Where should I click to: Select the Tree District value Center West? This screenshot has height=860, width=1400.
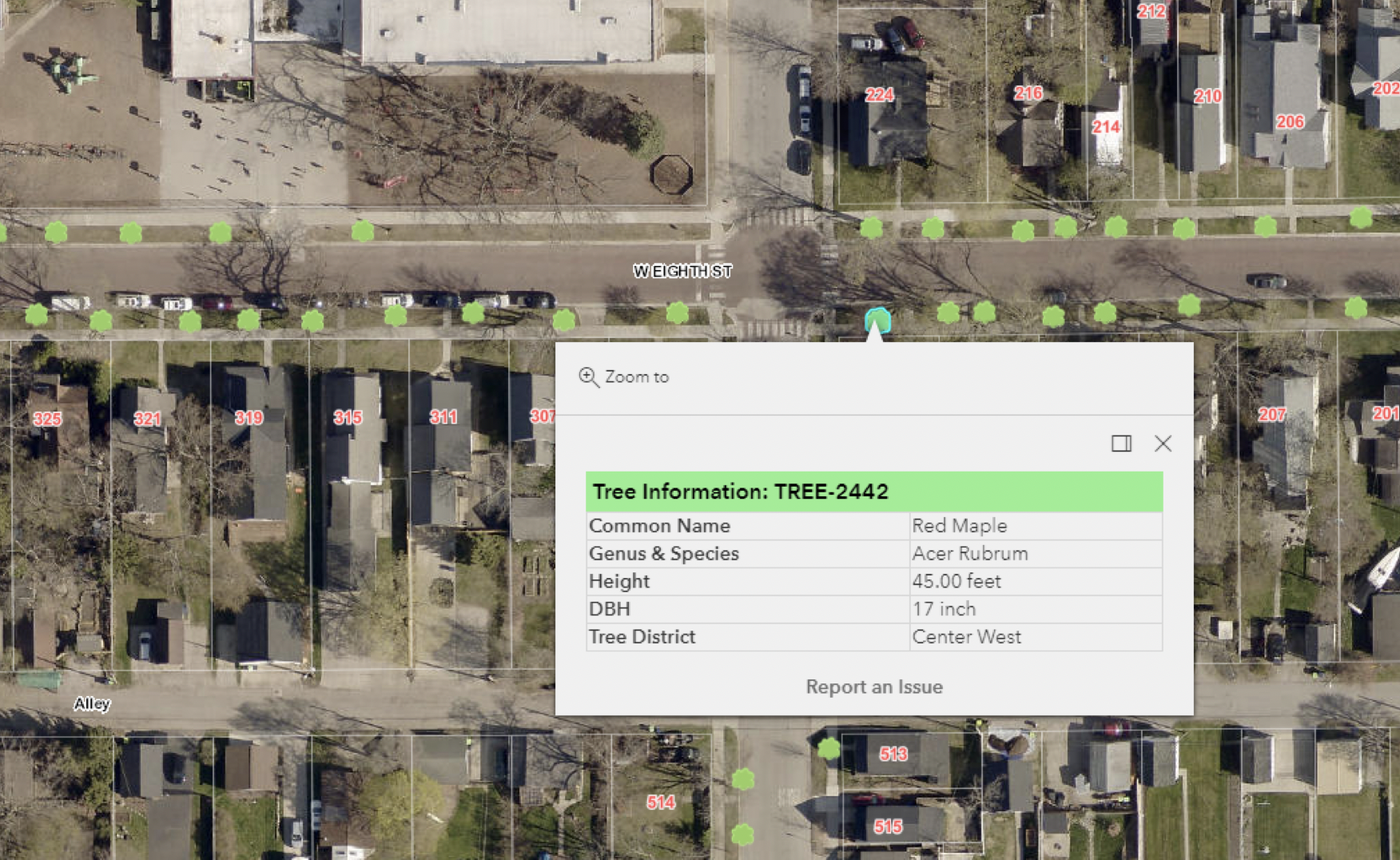tap(966, 636)
